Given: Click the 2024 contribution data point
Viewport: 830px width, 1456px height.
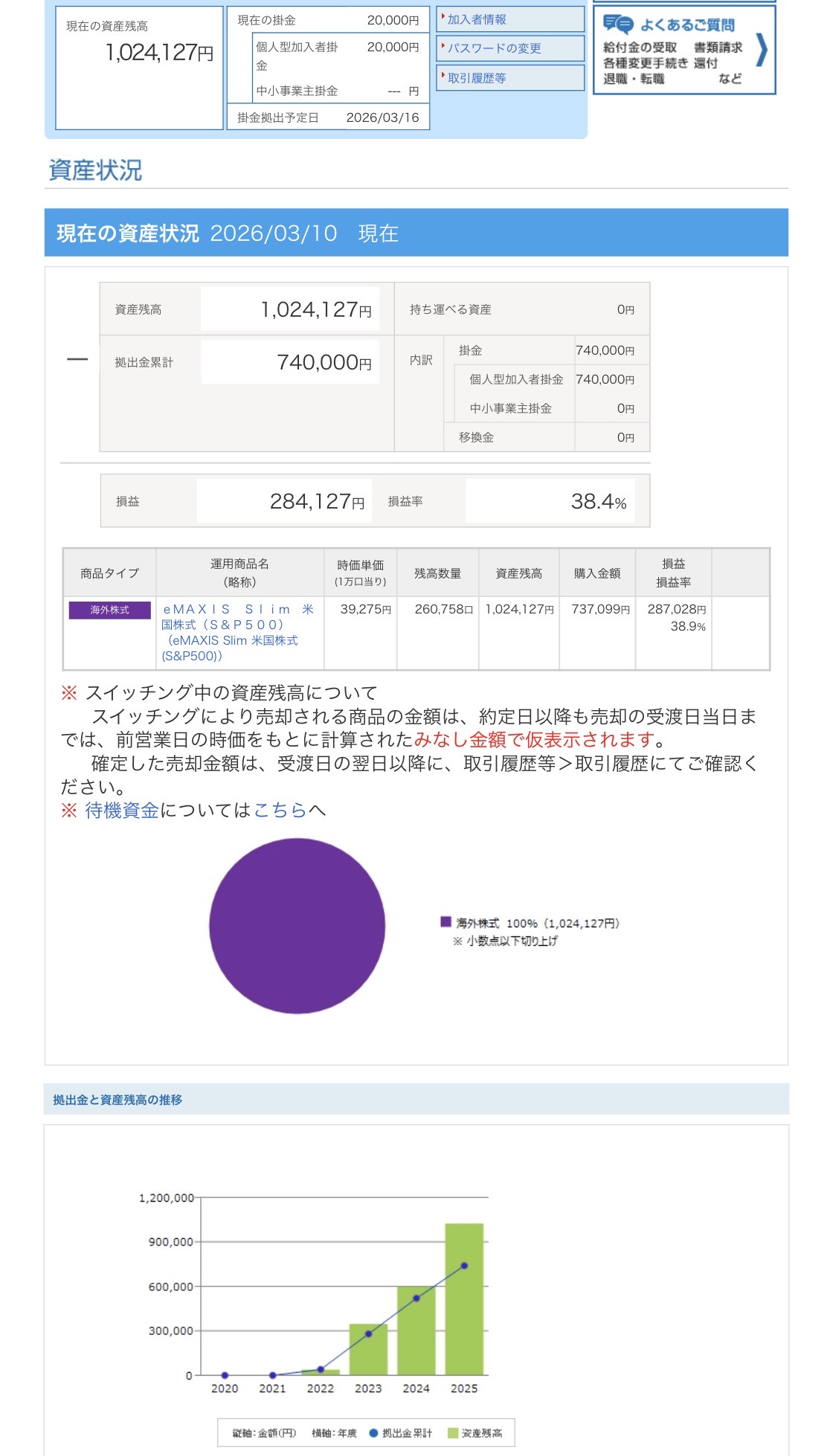Looking at the screenshot, I should (416, 1298).
